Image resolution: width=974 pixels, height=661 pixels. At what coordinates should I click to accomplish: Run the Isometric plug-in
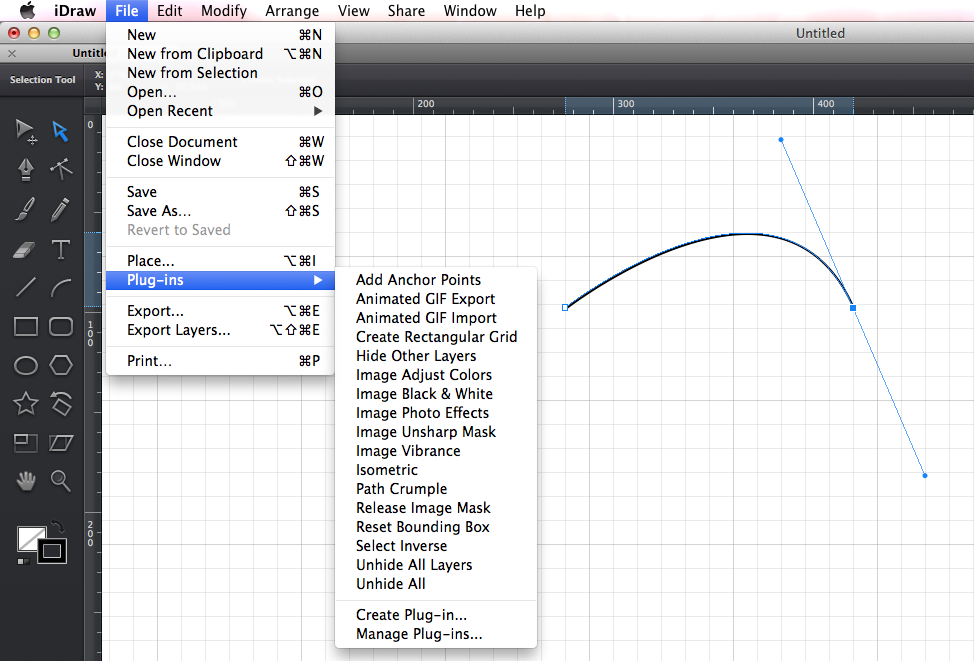click(435, 470)
